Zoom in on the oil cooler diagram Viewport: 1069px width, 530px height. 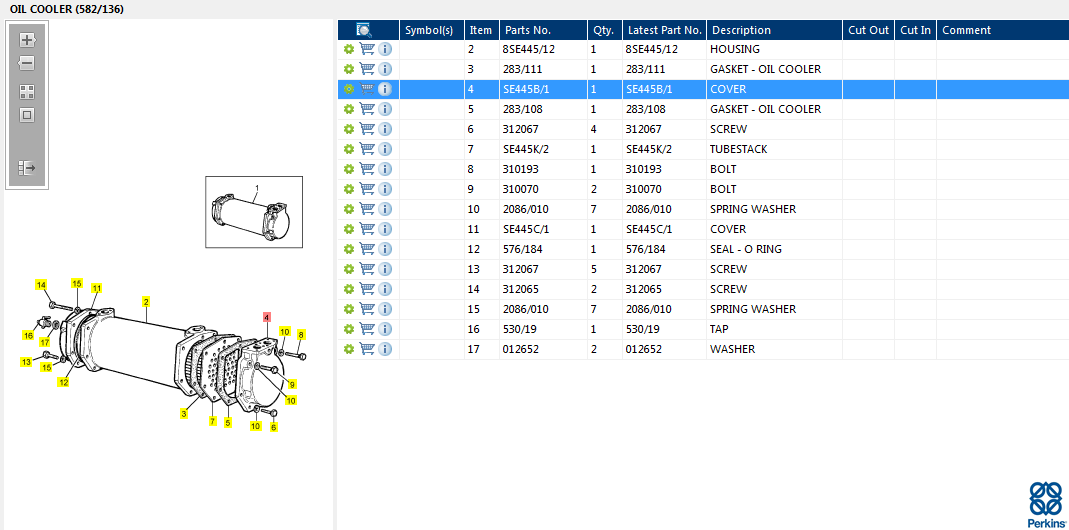27,40
